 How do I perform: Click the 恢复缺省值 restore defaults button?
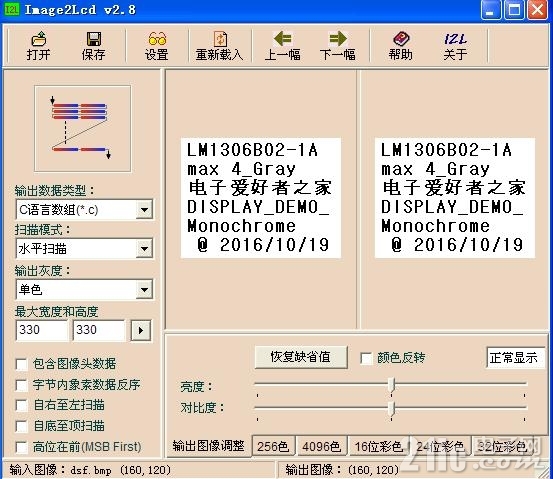coord(301,357)
